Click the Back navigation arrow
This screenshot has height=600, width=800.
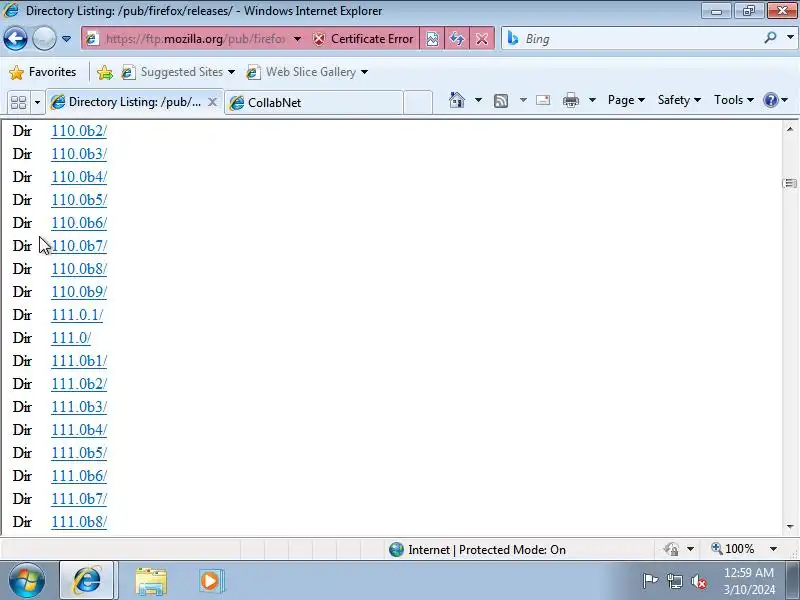tap(15, 38)
